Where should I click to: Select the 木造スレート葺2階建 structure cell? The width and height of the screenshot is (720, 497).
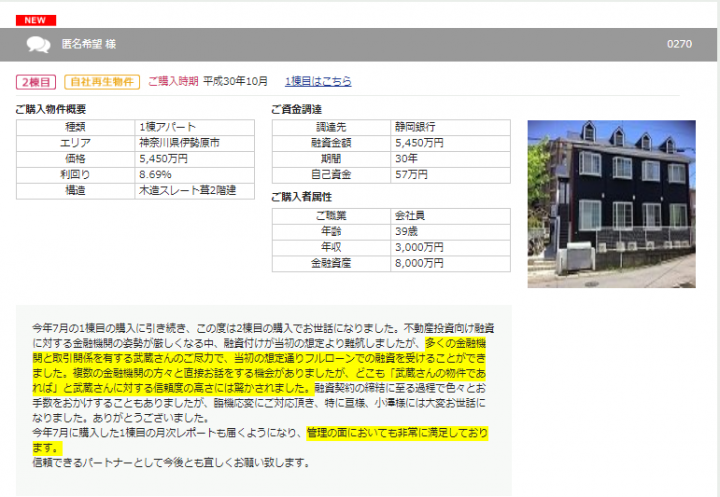(195, 191)
